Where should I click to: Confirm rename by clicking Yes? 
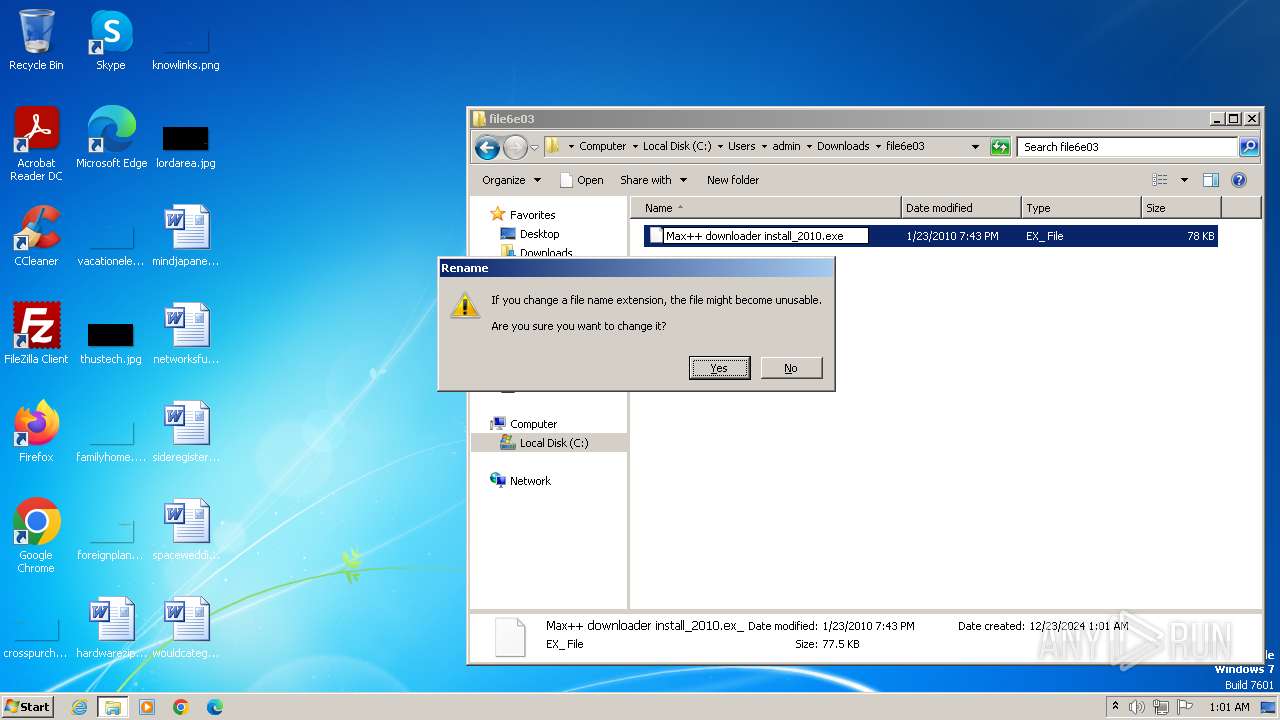click(x=719, y=368)
